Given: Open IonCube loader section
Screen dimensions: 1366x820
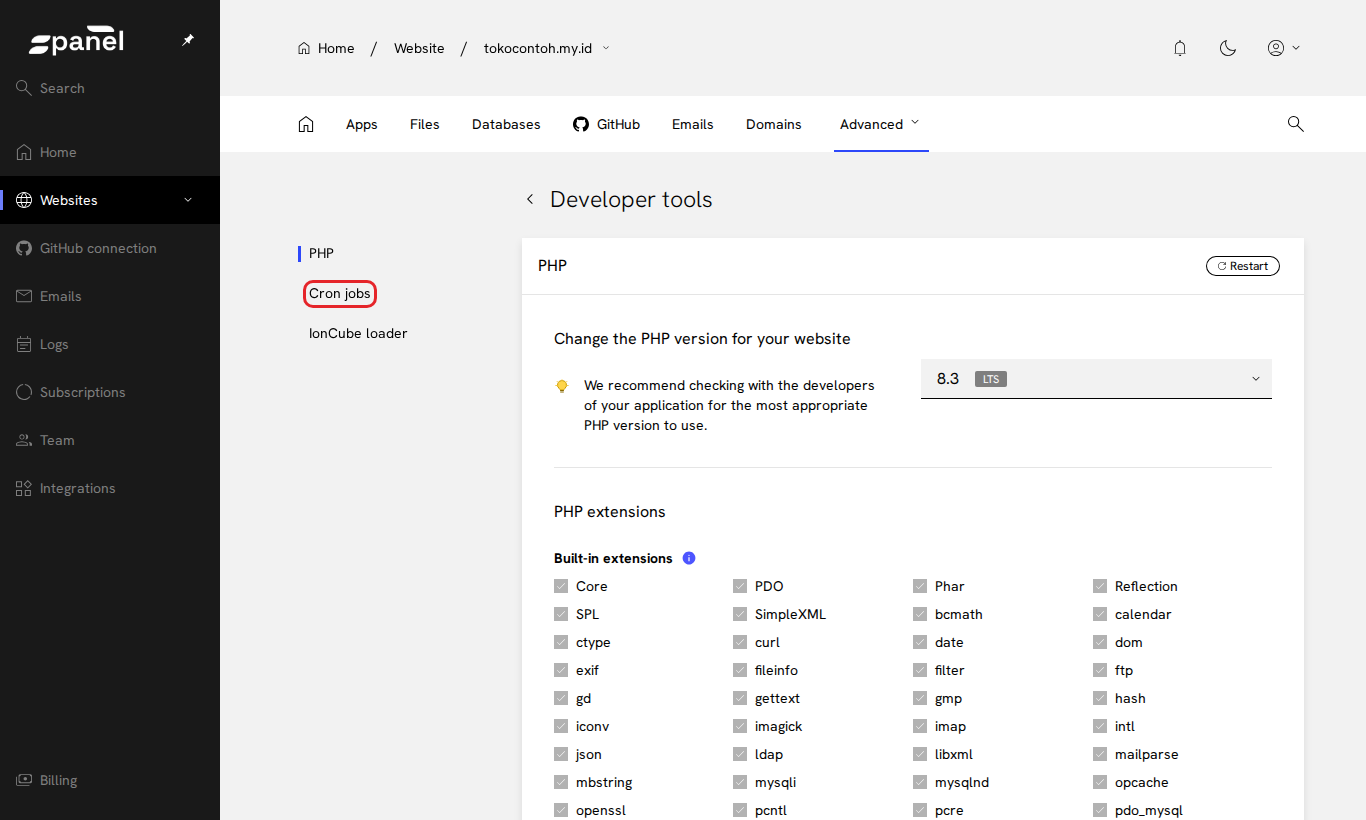Looking at the screenshot, I should [x=358, y=333].
